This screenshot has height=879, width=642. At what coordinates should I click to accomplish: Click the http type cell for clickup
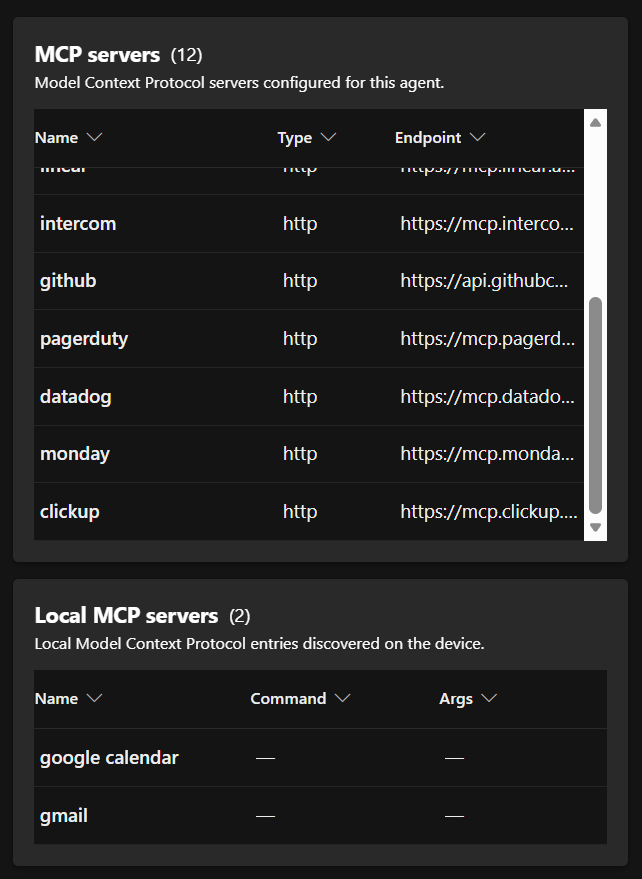coord(300,511)
